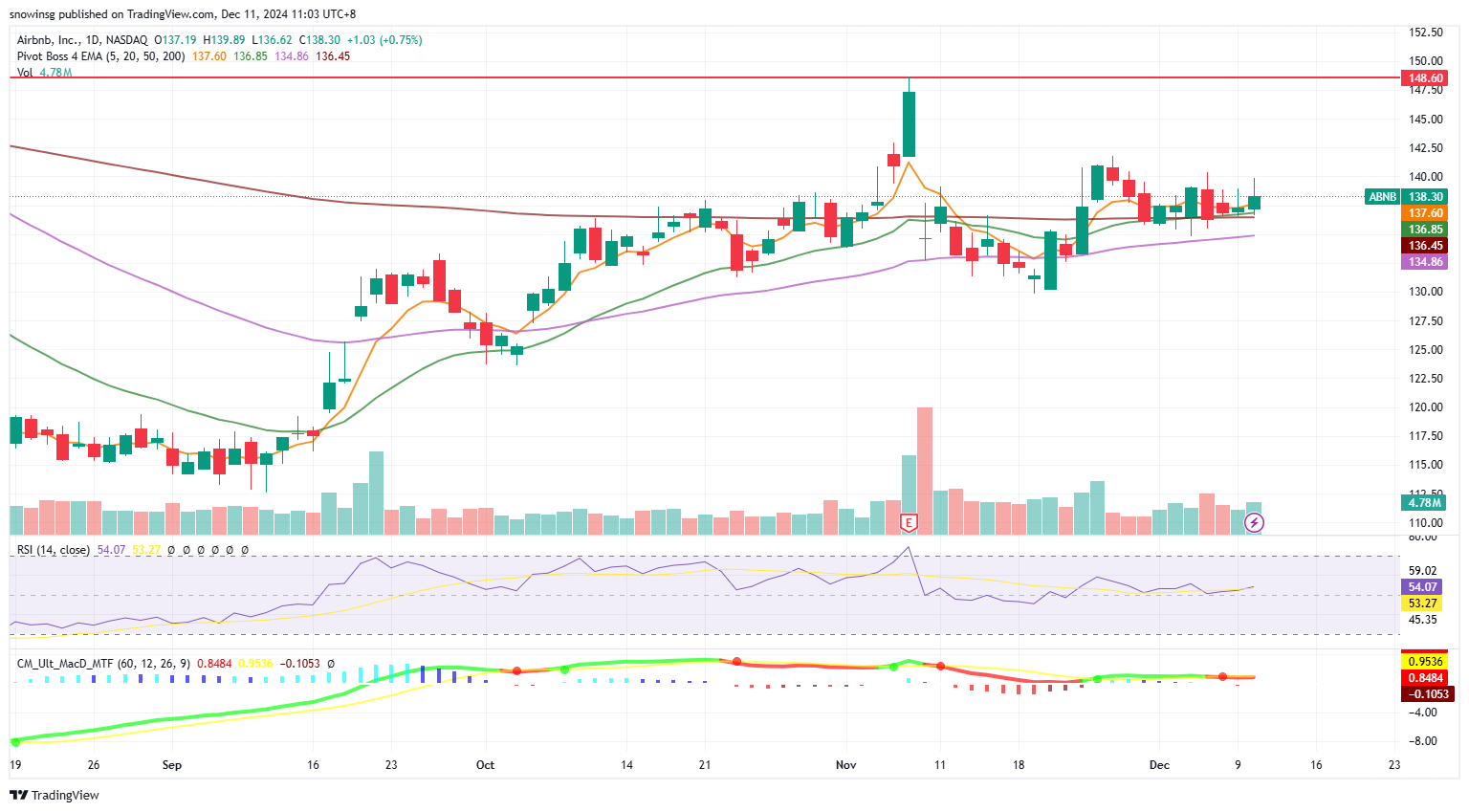The image size is (1469, 812).
Task: Click the +1.03 (+0.75%) change value
Action: pyautogui.click(x=384, y=40)
